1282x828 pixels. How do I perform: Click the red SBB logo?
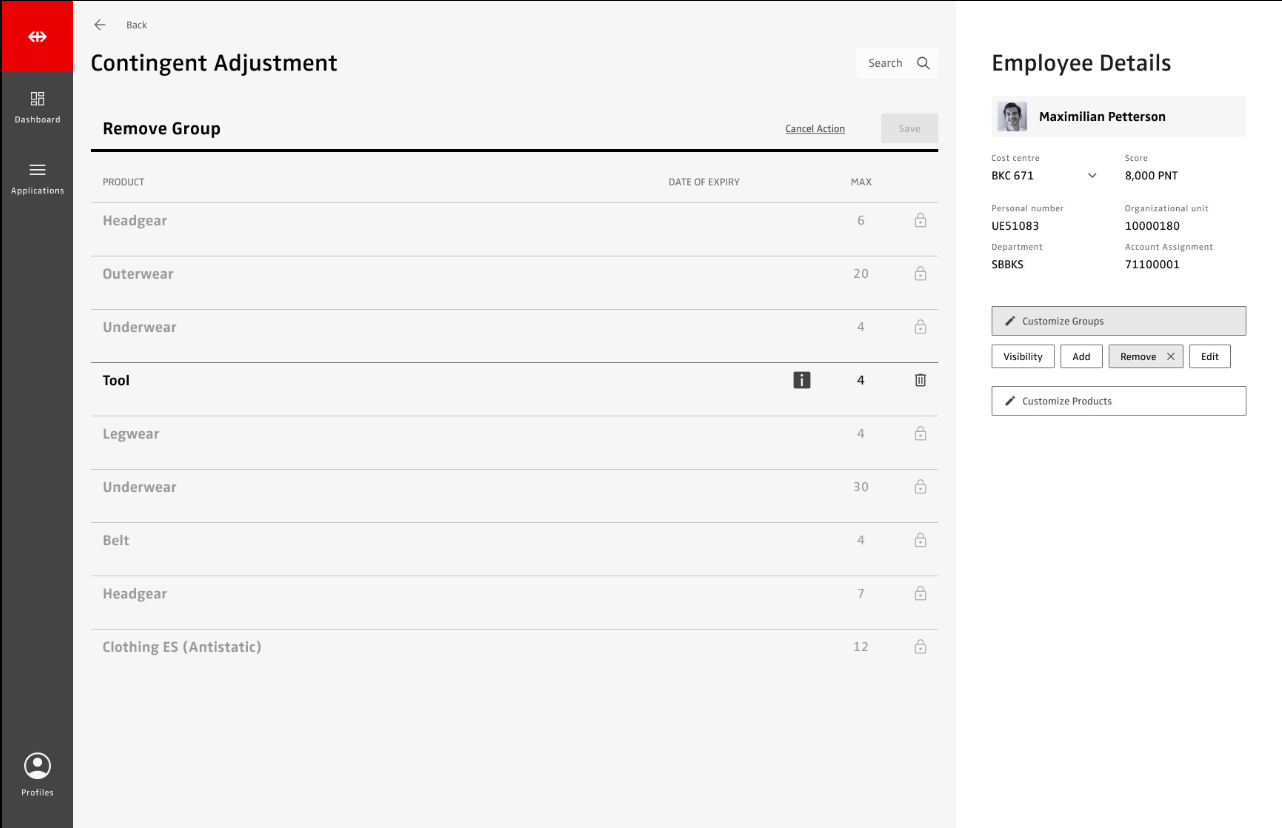[37, 37]
